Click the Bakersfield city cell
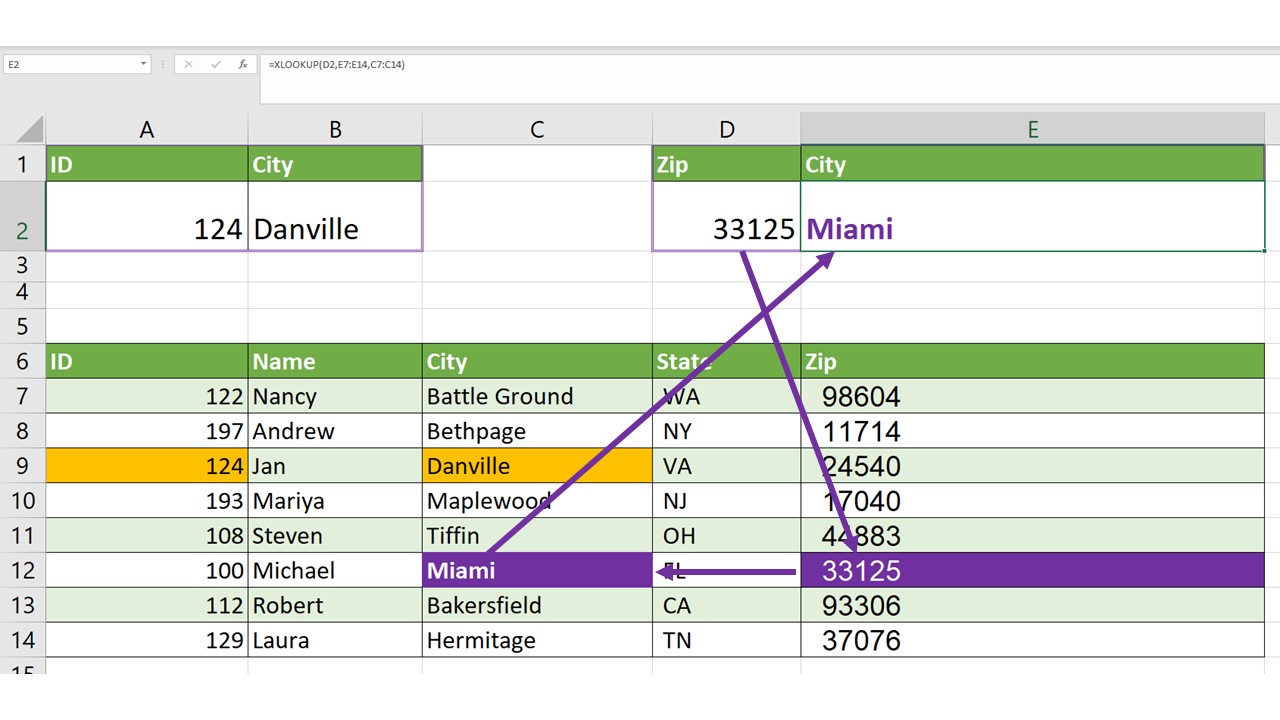Screen dimensions: 1280x720 537,605
